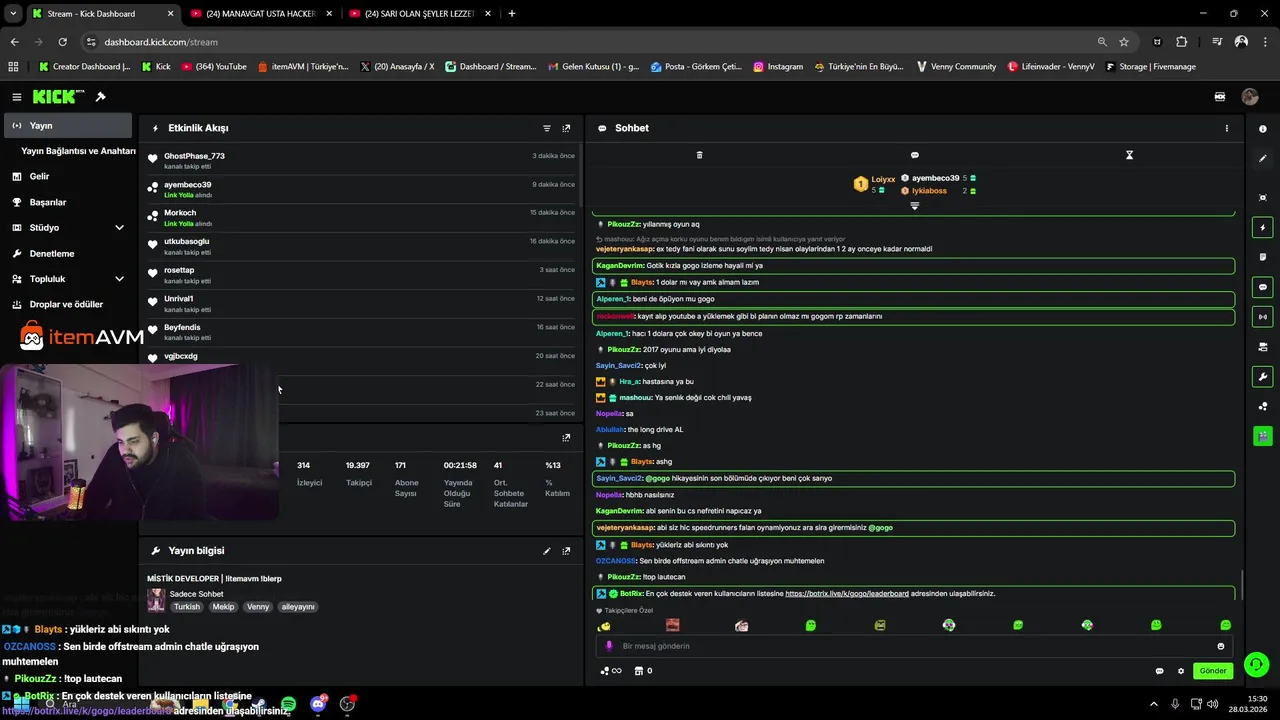The width and height of the screenshot is (1280, 720).
Task: Open the Sohbet three-dot options menu
Action: pyautogui.click(x=1227, y=128)
